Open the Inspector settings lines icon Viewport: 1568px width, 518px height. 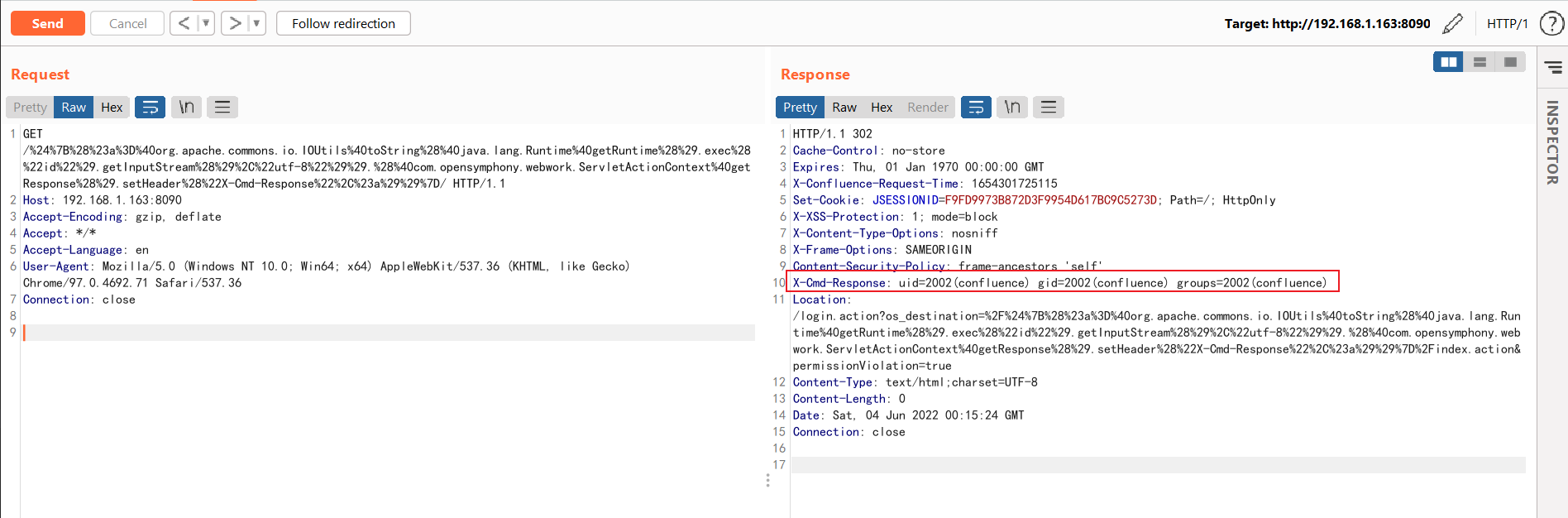pyautogui.click(x=1553, y=68)
